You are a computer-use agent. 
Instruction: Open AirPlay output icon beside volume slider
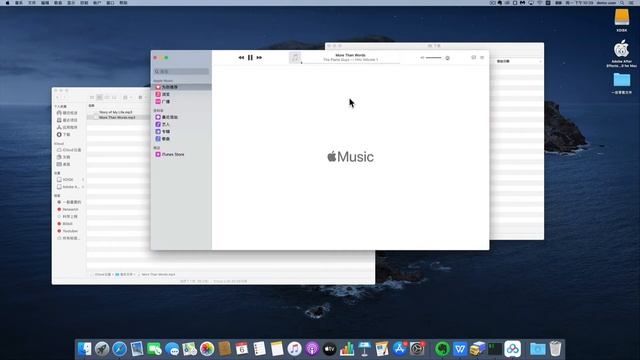coord(447,58)
